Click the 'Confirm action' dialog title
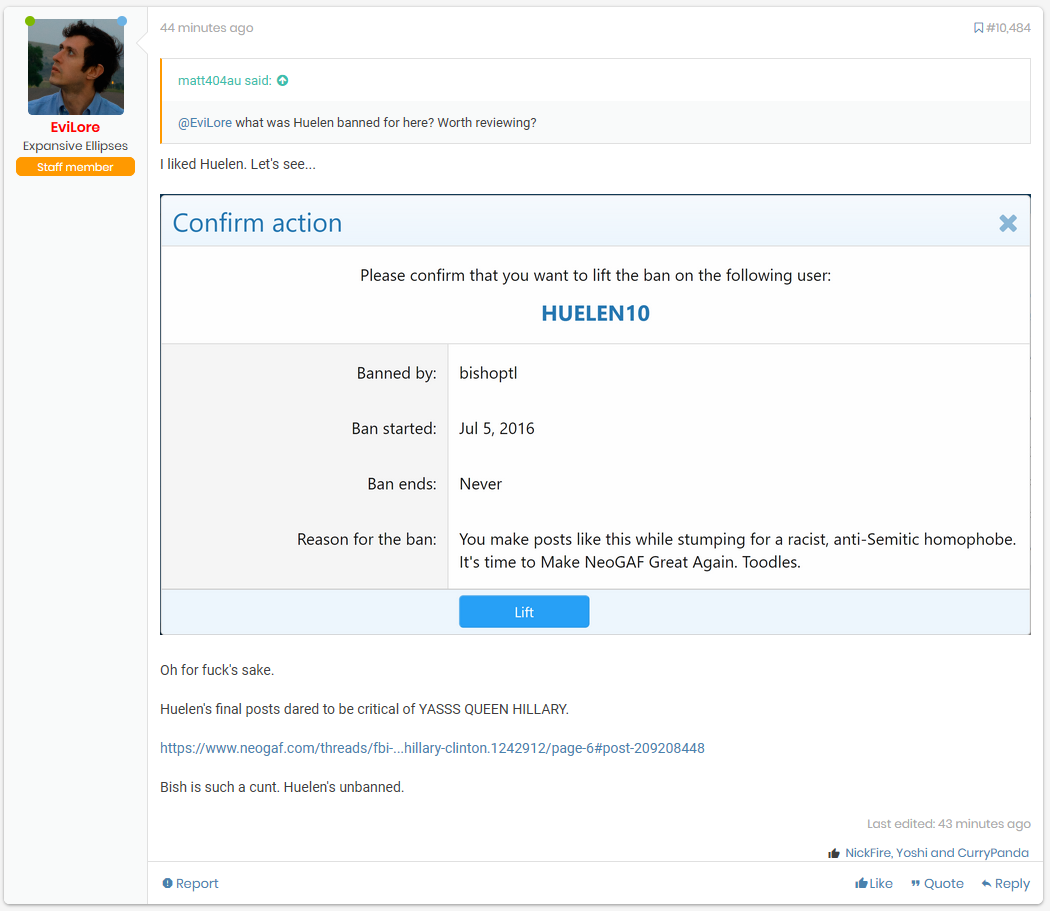Screen dimensions: 1050x911 coord(257,223)
